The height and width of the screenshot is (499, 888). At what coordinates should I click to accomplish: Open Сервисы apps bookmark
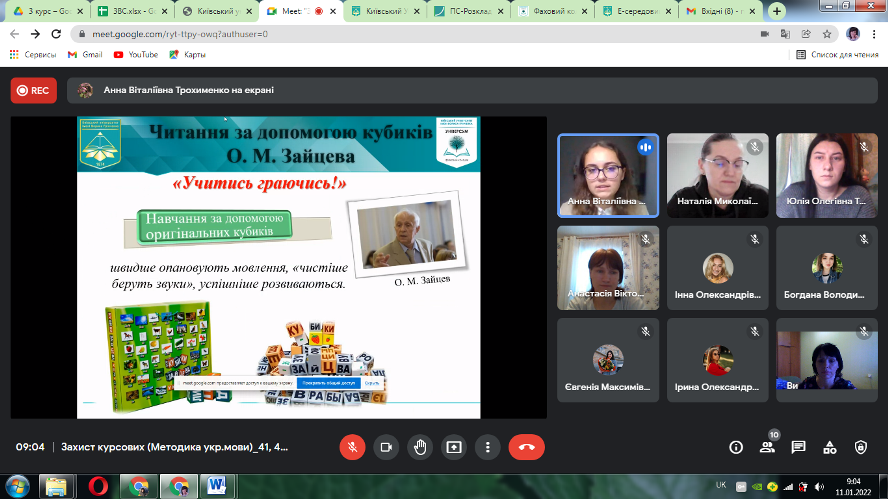(33, 54)
